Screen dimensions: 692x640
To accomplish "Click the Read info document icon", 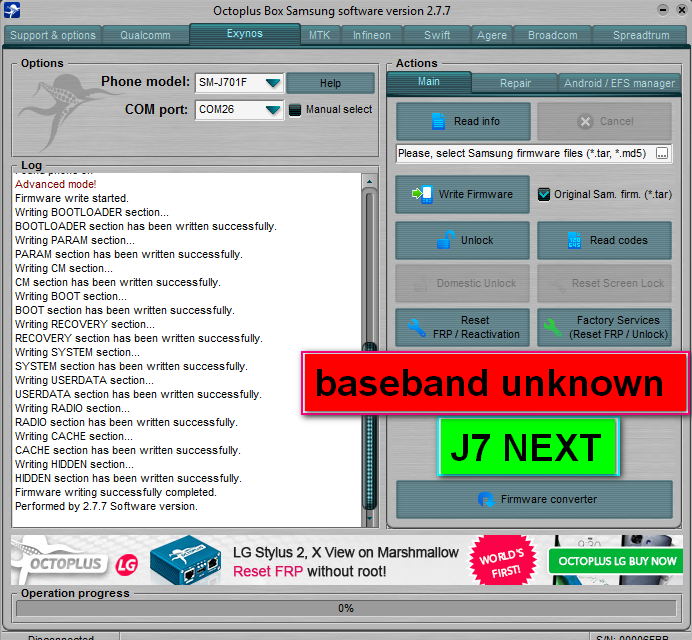I will click(438, 121).
